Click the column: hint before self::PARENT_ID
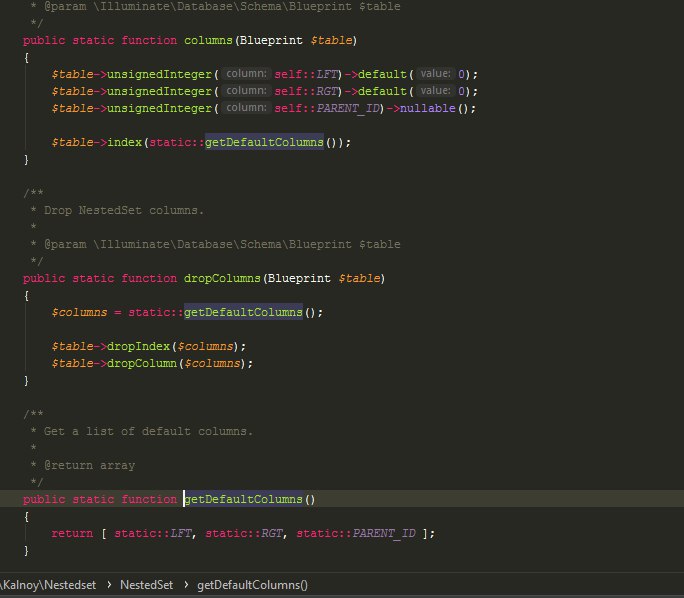The height and width of the screenshot is (598, 684). tap(246, 108)
